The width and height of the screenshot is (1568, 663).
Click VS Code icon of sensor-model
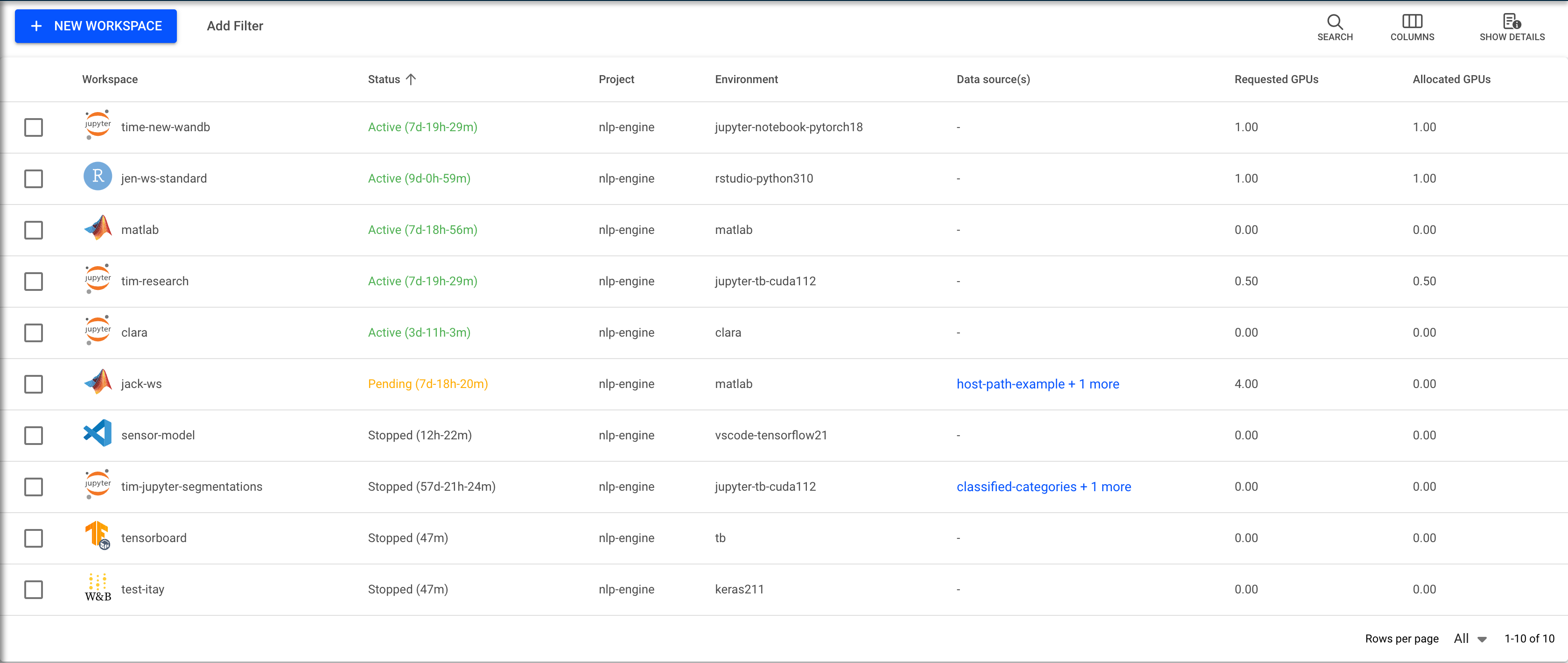coord(98,433)
